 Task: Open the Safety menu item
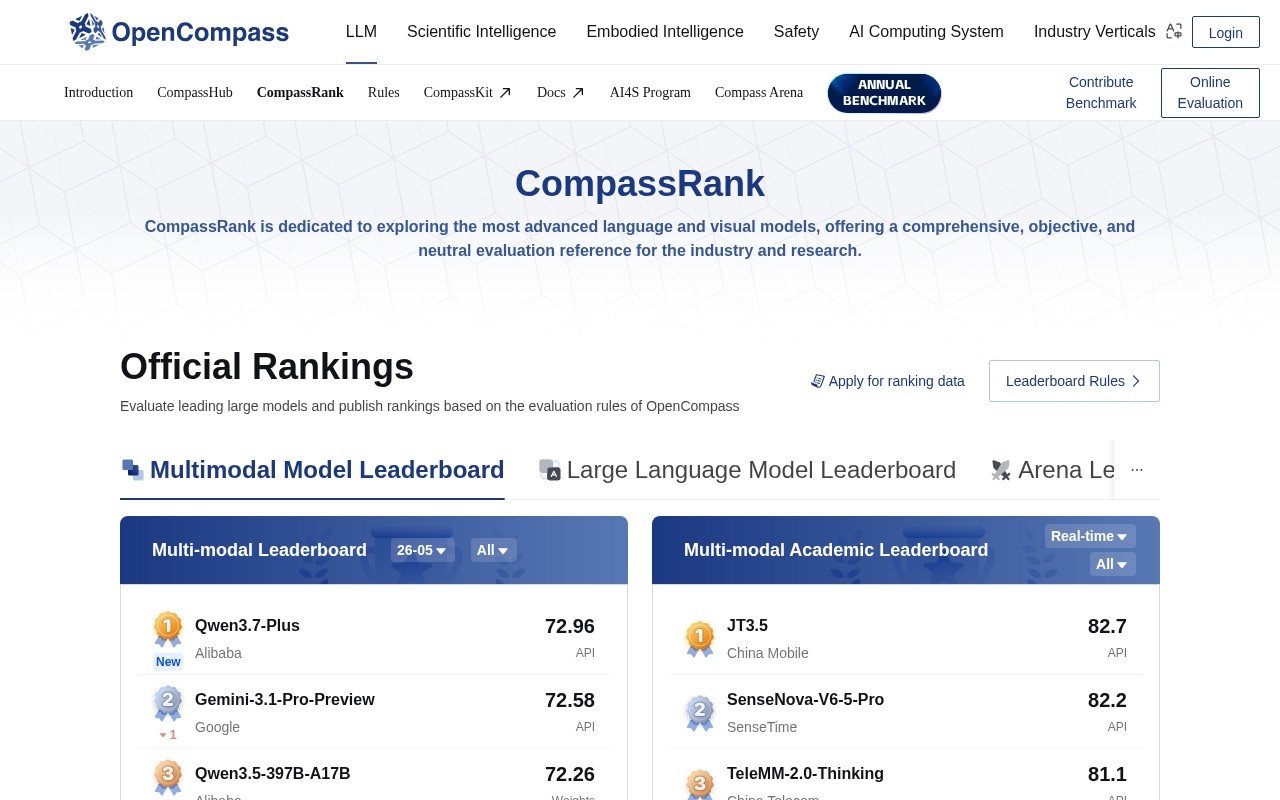pos(796,32)
